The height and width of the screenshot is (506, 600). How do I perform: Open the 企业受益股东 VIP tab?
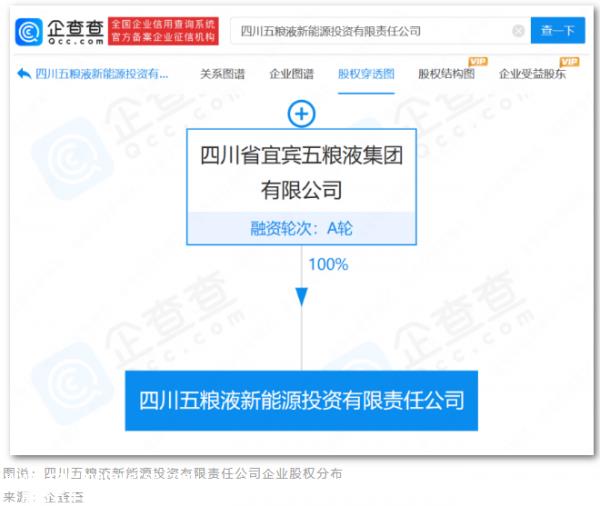click(532, 73)
